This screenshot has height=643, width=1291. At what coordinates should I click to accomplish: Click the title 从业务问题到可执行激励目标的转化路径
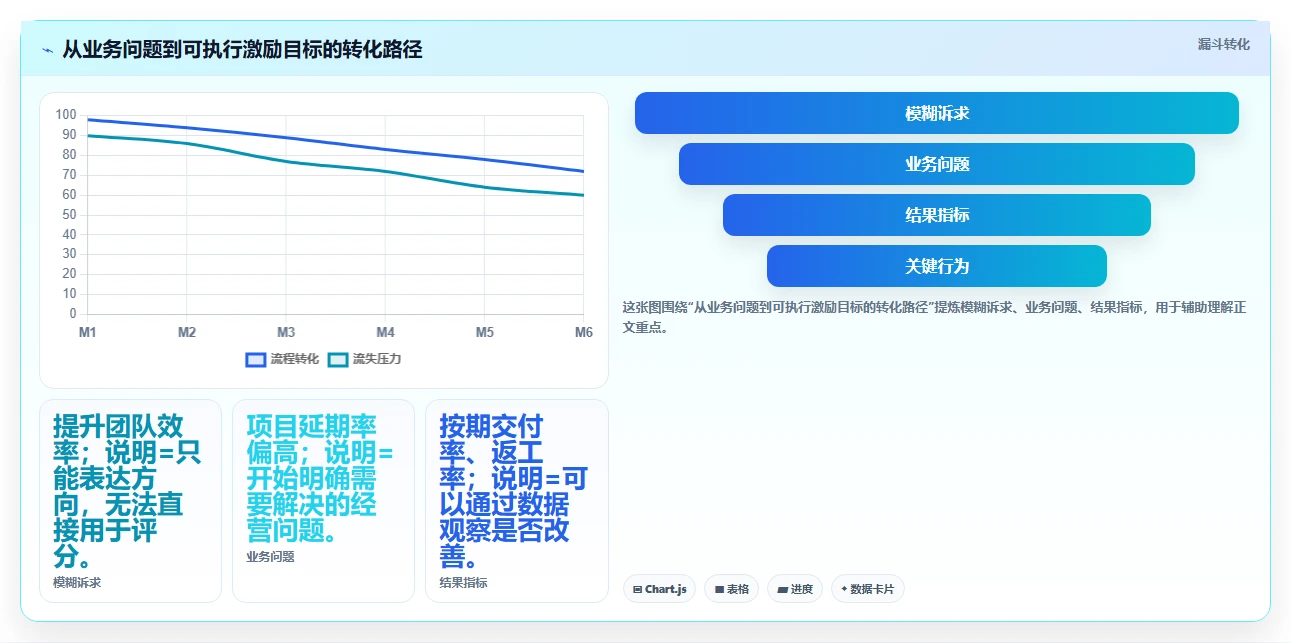[242, 49]
